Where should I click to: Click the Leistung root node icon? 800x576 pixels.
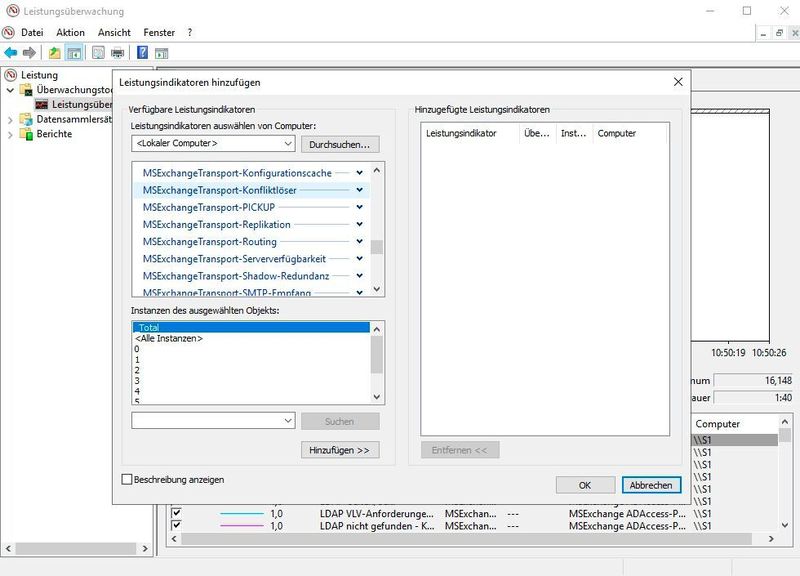(x=11, y=75)
